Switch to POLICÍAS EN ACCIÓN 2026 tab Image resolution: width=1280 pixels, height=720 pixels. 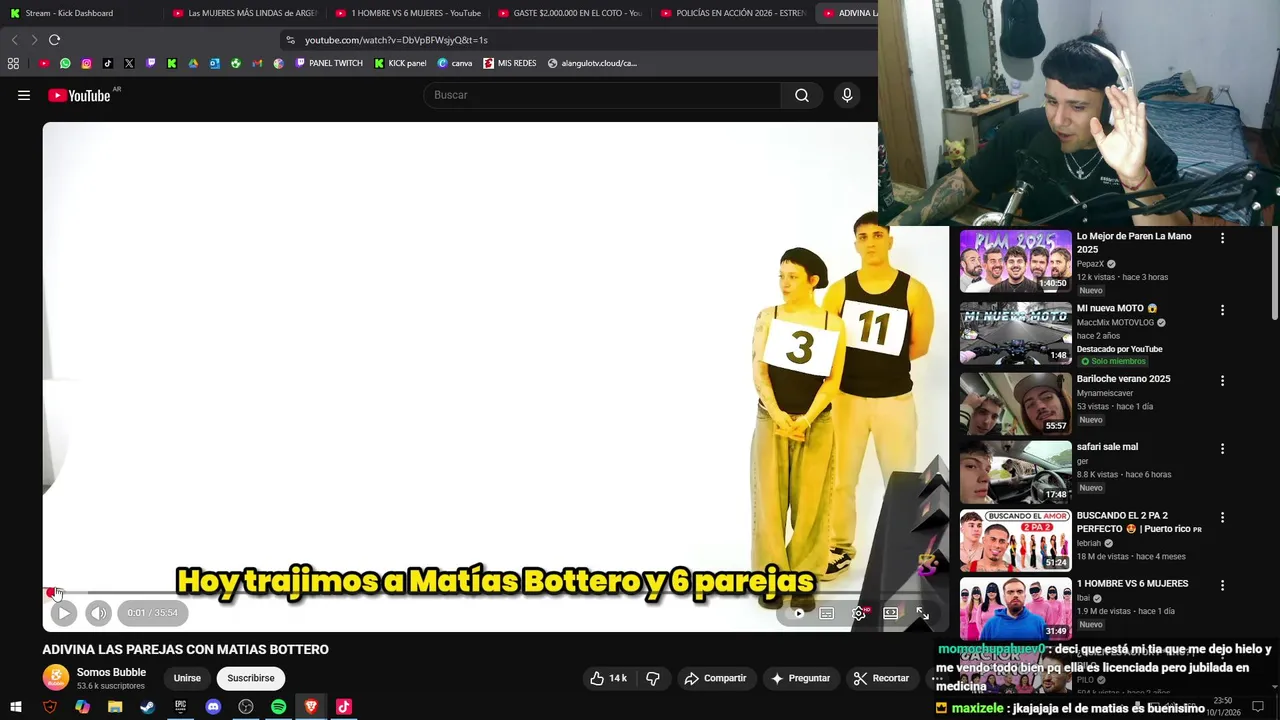click(733, 13)
